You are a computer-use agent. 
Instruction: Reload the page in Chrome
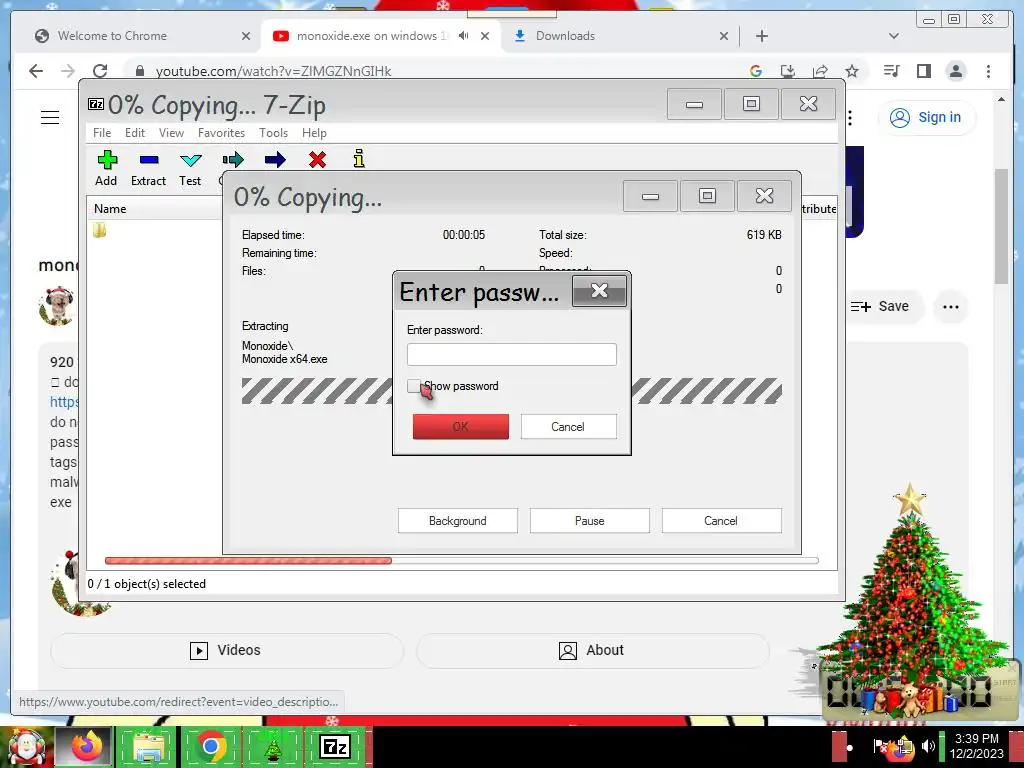coord(100,71)
